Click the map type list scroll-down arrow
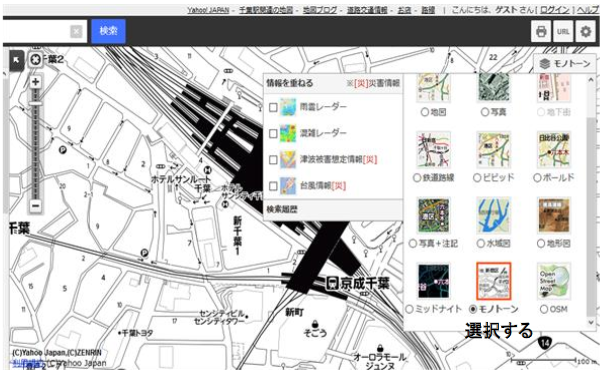The image size is (604, 377). [x=591, y=323]
